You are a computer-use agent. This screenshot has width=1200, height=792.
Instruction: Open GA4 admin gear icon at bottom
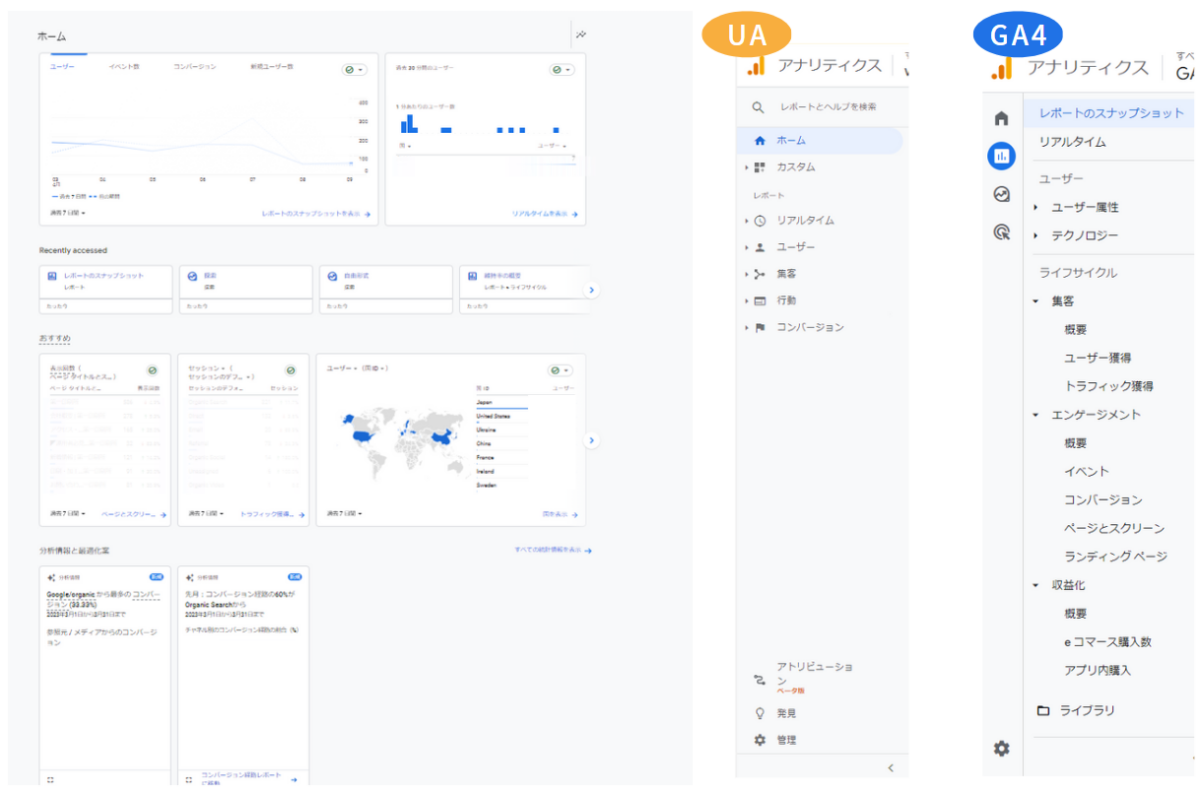(x=1001, y=748)
